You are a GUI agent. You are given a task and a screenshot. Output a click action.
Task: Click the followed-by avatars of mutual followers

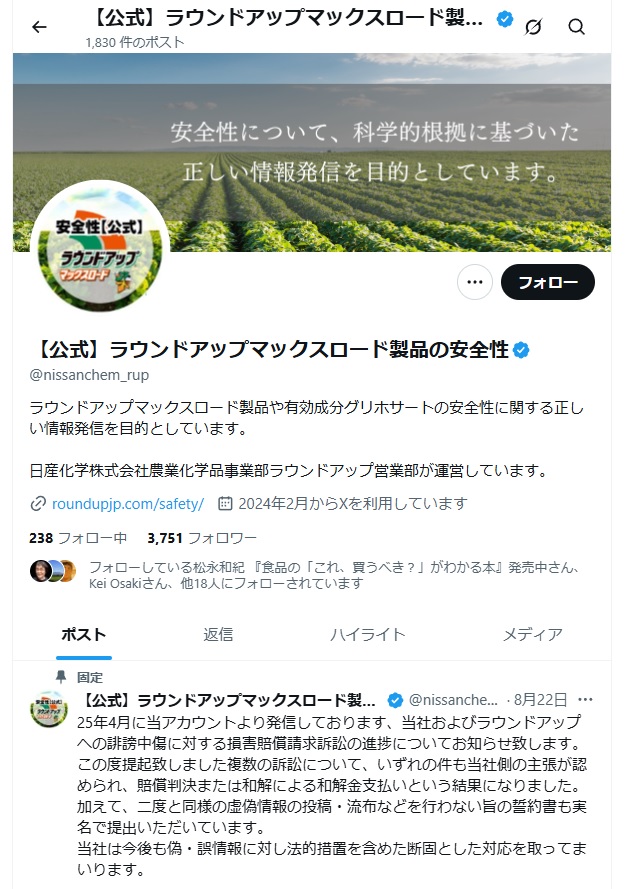(53, 571)
